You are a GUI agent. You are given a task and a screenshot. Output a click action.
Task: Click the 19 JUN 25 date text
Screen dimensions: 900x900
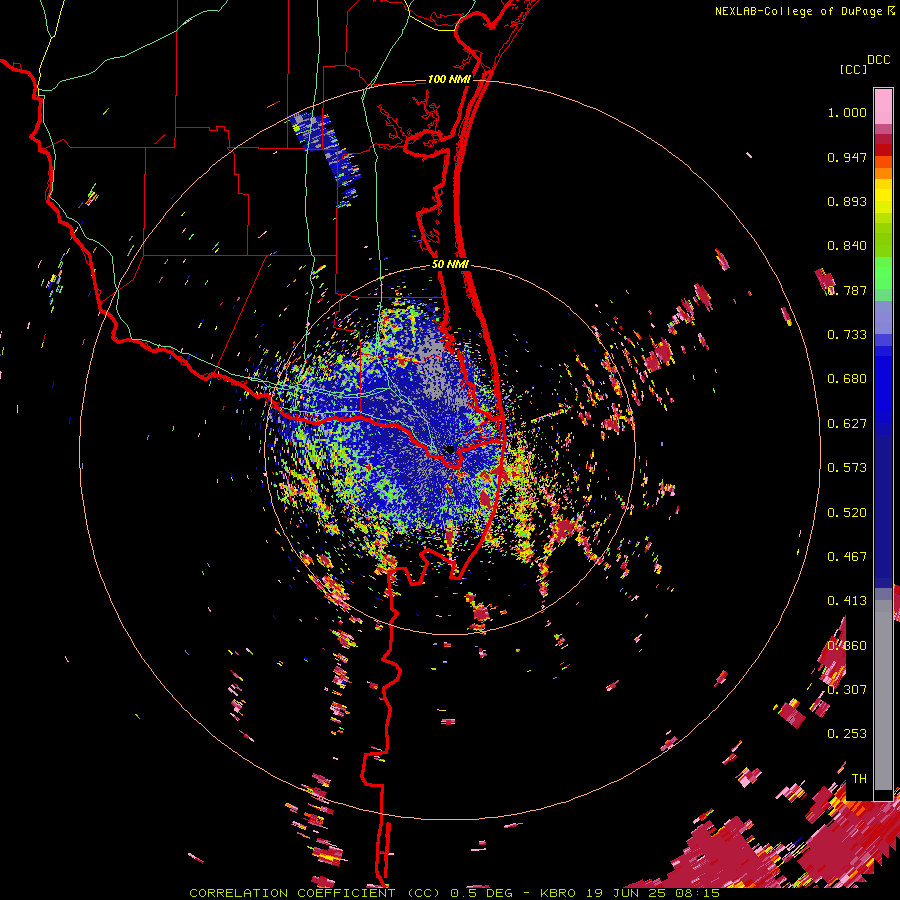coord(625,893)
